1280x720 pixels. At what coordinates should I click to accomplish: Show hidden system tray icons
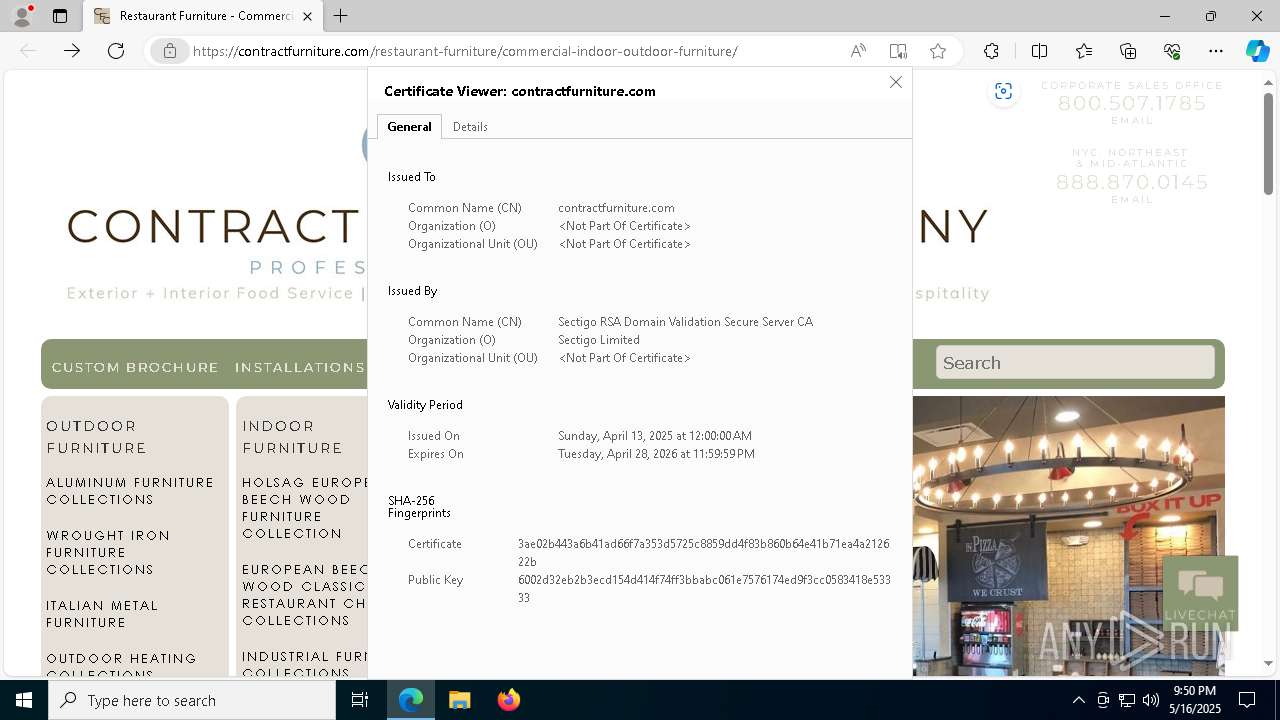(1078, 700)
